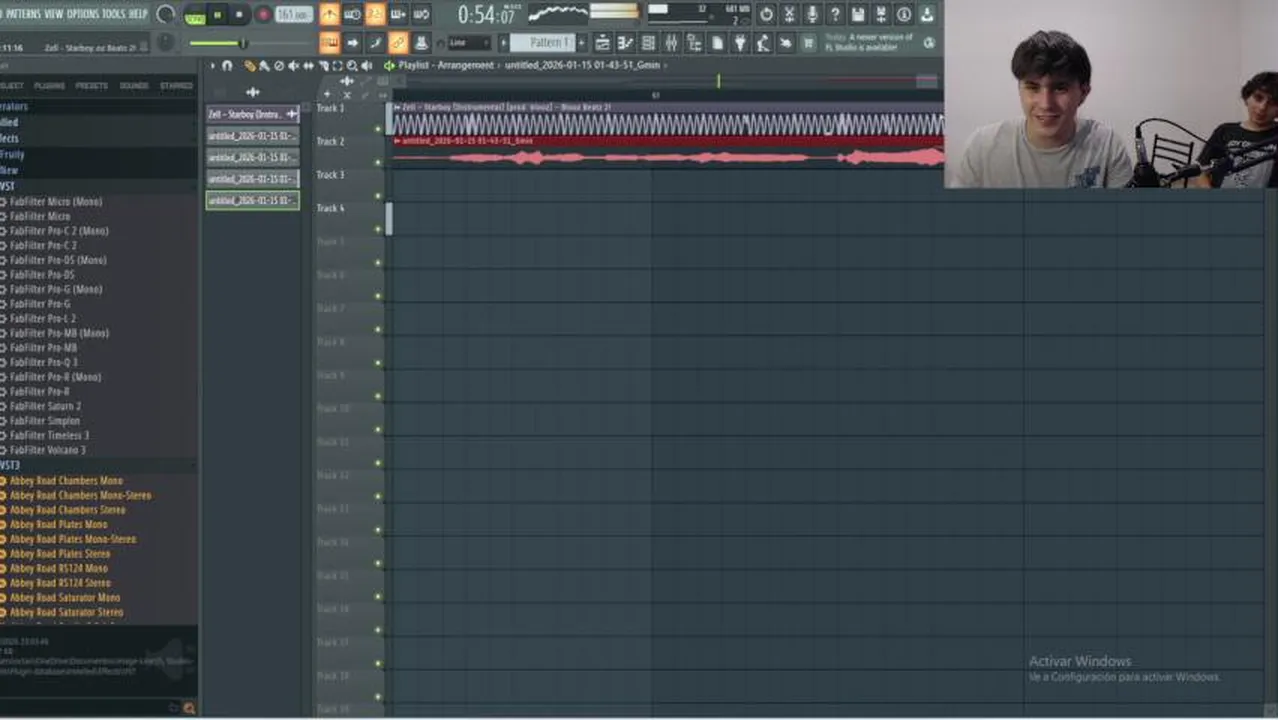Select the playlist Zoom tool

tap(351, 66)
